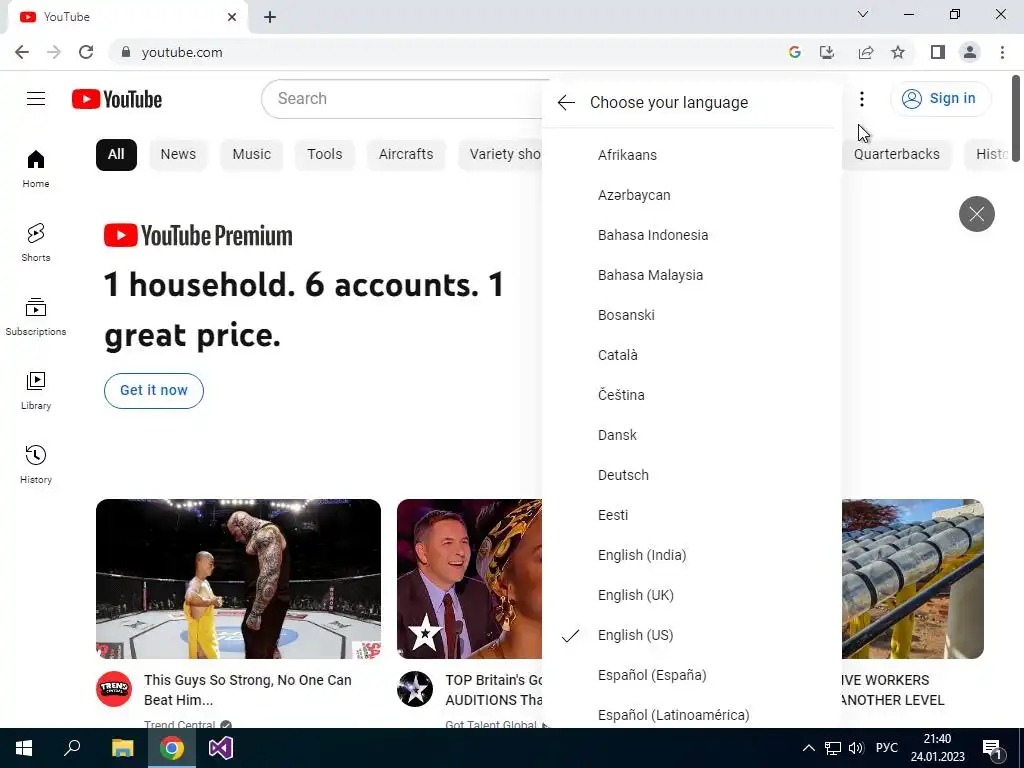The width and height of the screenshot is (1024, 768).
Task: Open Windows taskbar search
Action: (72, 748)
